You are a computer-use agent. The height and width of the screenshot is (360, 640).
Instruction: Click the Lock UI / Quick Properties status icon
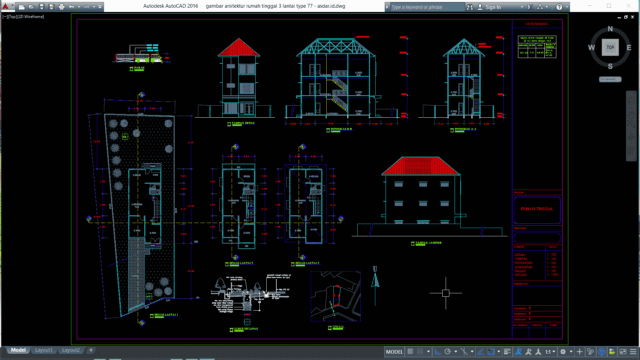click(x=590, y=351)
